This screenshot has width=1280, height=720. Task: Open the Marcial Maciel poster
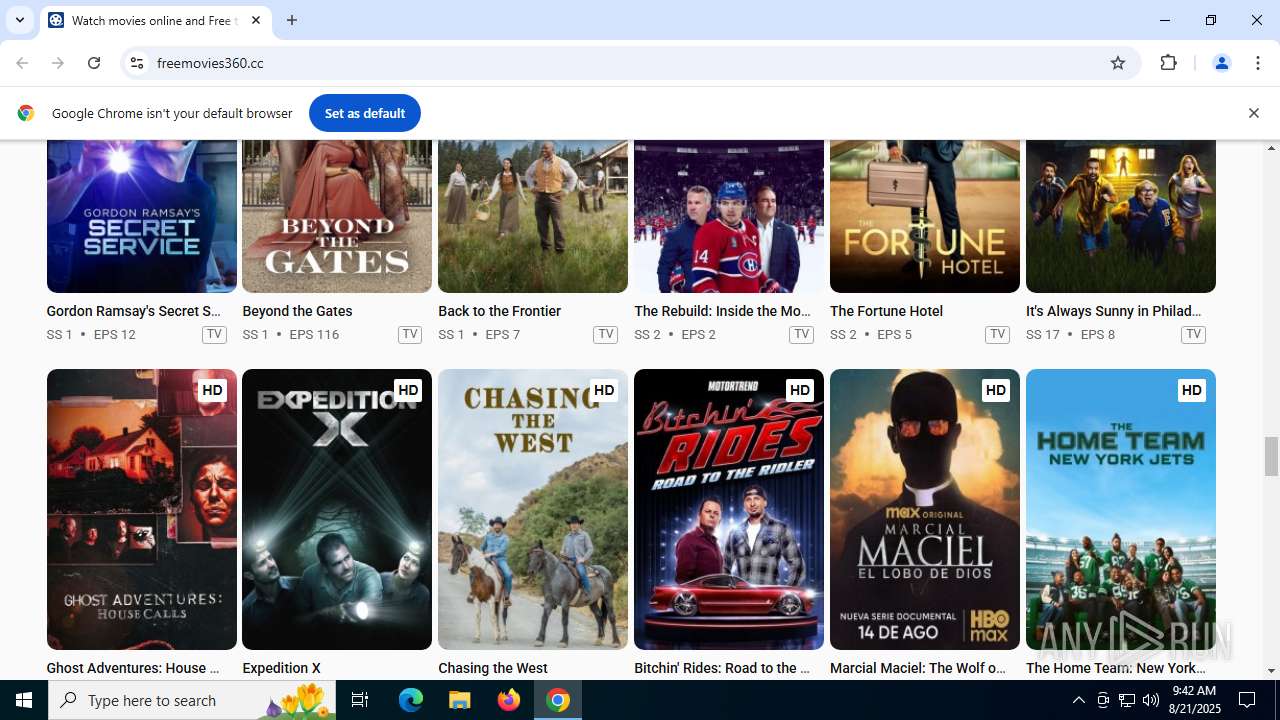click(925, 510)
